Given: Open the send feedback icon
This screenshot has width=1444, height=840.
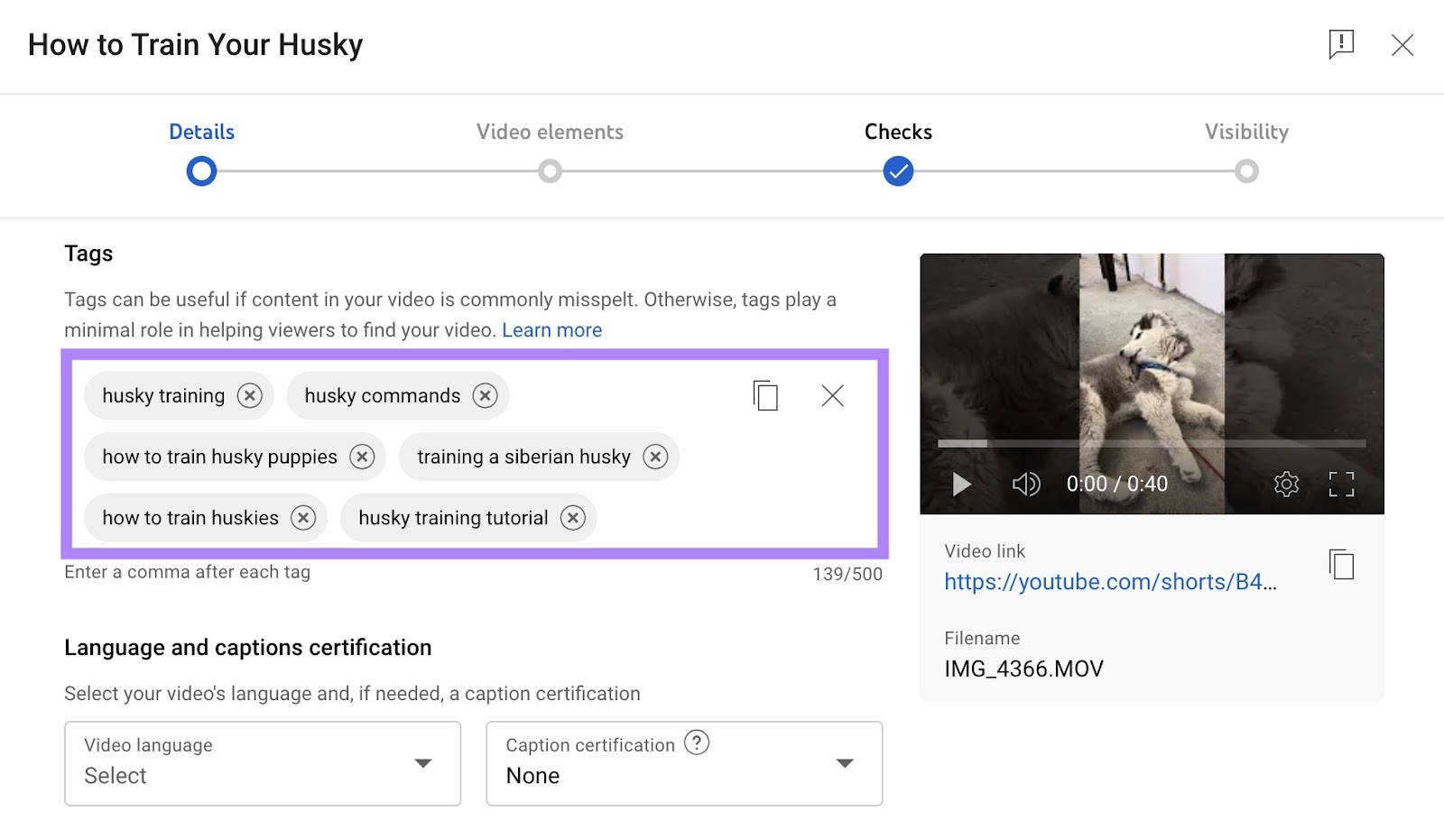Looking at the screenshot, I should tap(1341, 44).
